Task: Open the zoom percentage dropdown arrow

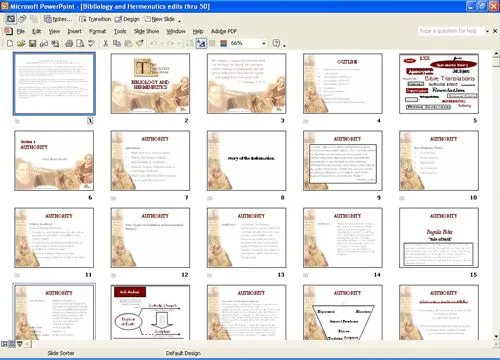Action: tap(264, 43)
